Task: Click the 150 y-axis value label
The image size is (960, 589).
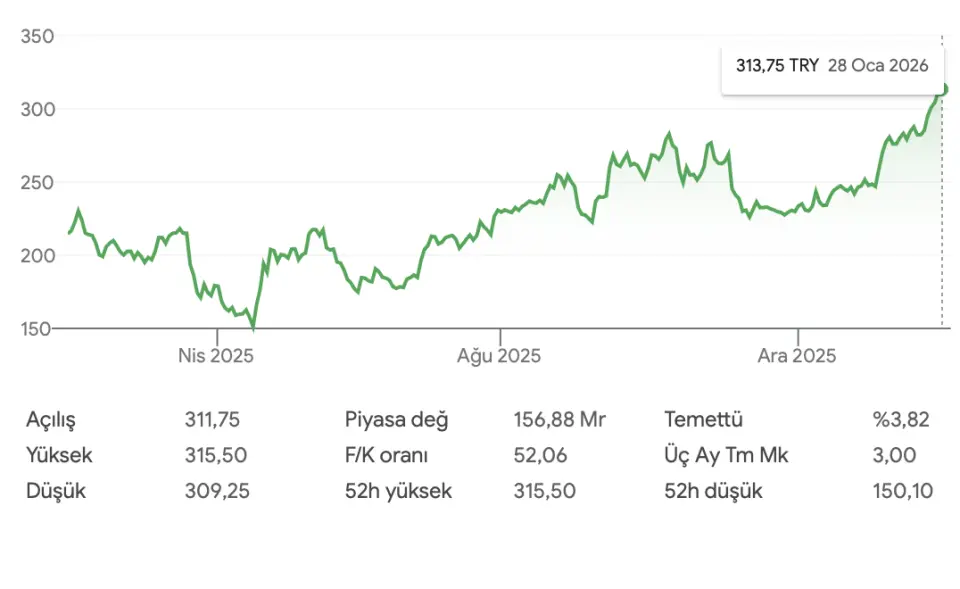Action: [x=37, y=328]
